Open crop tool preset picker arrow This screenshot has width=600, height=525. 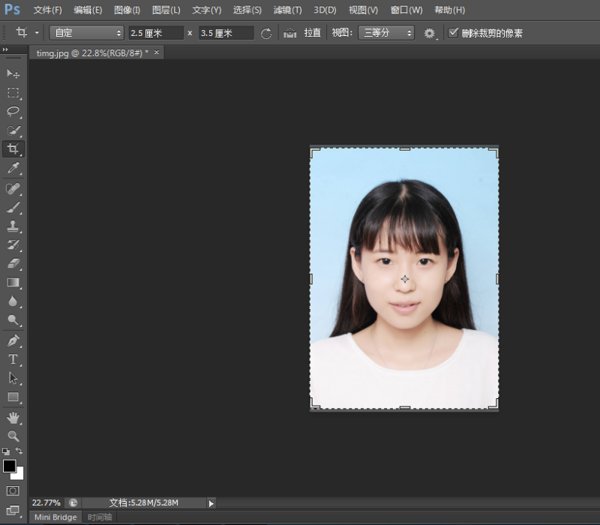tap(37, 33)
